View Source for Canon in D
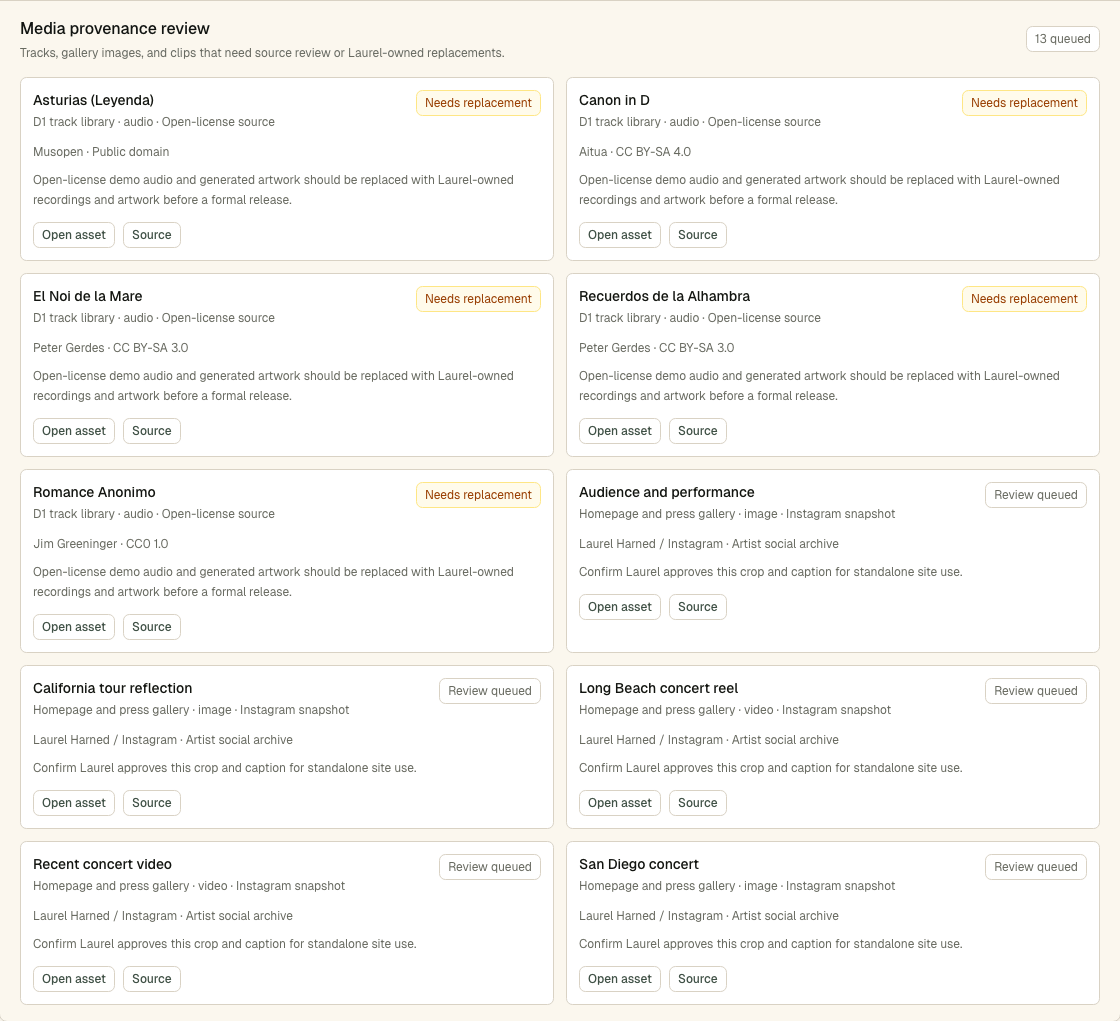 697,235
